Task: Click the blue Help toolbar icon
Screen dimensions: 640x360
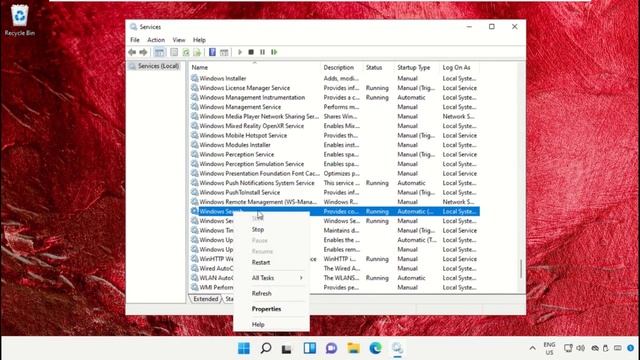Action: point(212,52)
